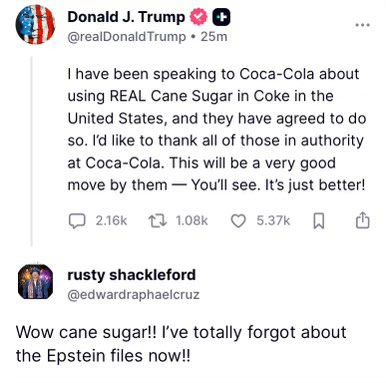Click the black plus badge icon
Viewport: 386px width, 383px height.
pyautogui.click(x=222, y=17)
